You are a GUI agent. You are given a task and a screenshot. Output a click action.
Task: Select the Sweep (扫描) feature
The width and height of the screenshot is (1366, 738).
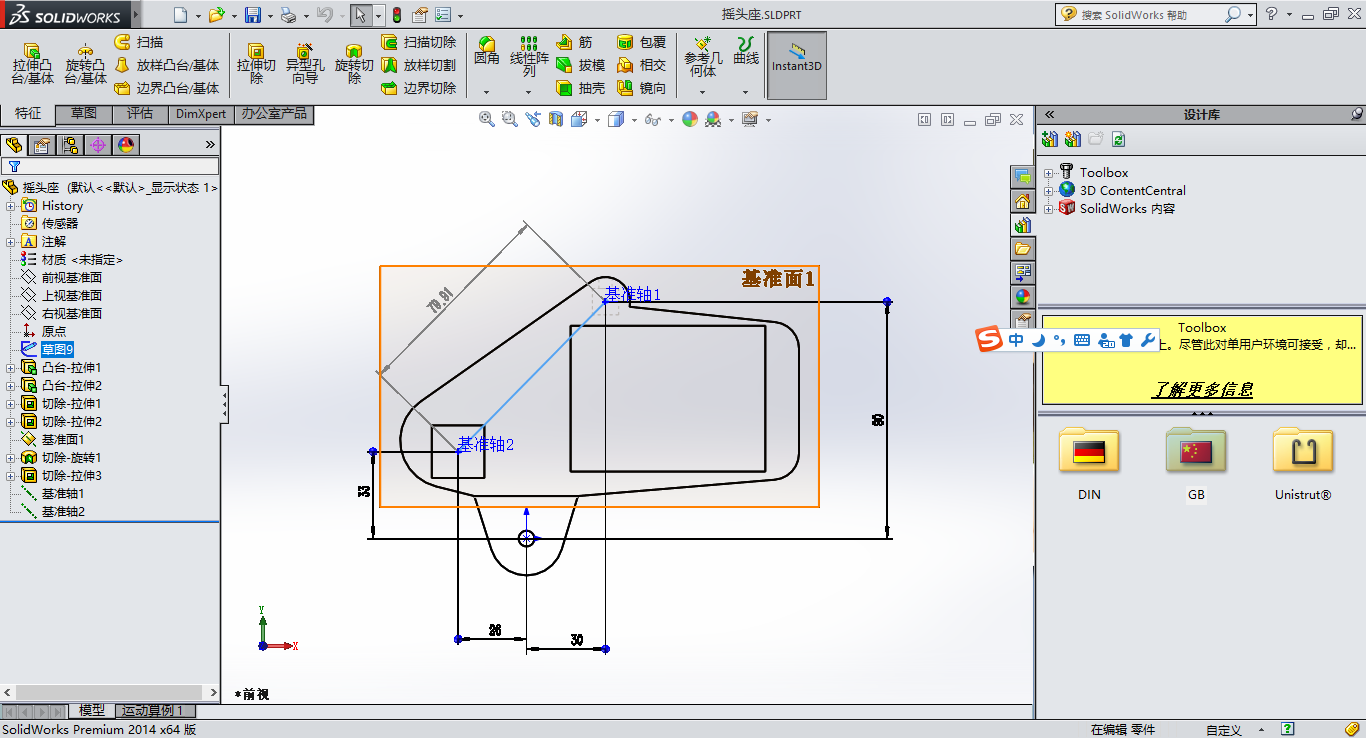[x=139, y=42]
